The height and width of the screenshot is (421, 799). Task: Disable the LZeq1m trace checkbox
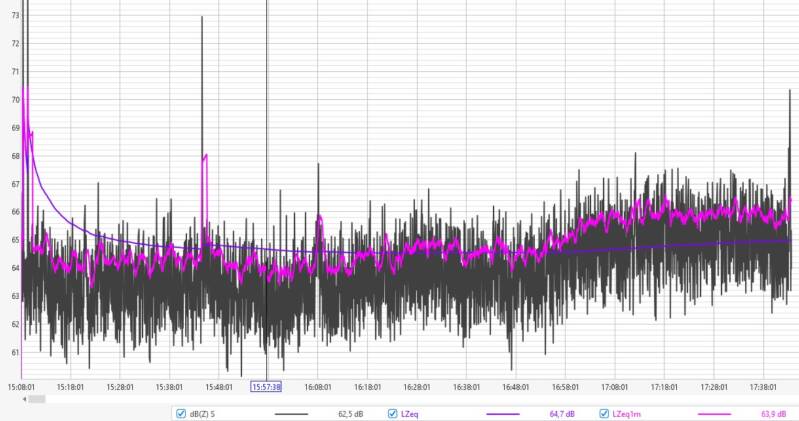(x=604, y=413)
